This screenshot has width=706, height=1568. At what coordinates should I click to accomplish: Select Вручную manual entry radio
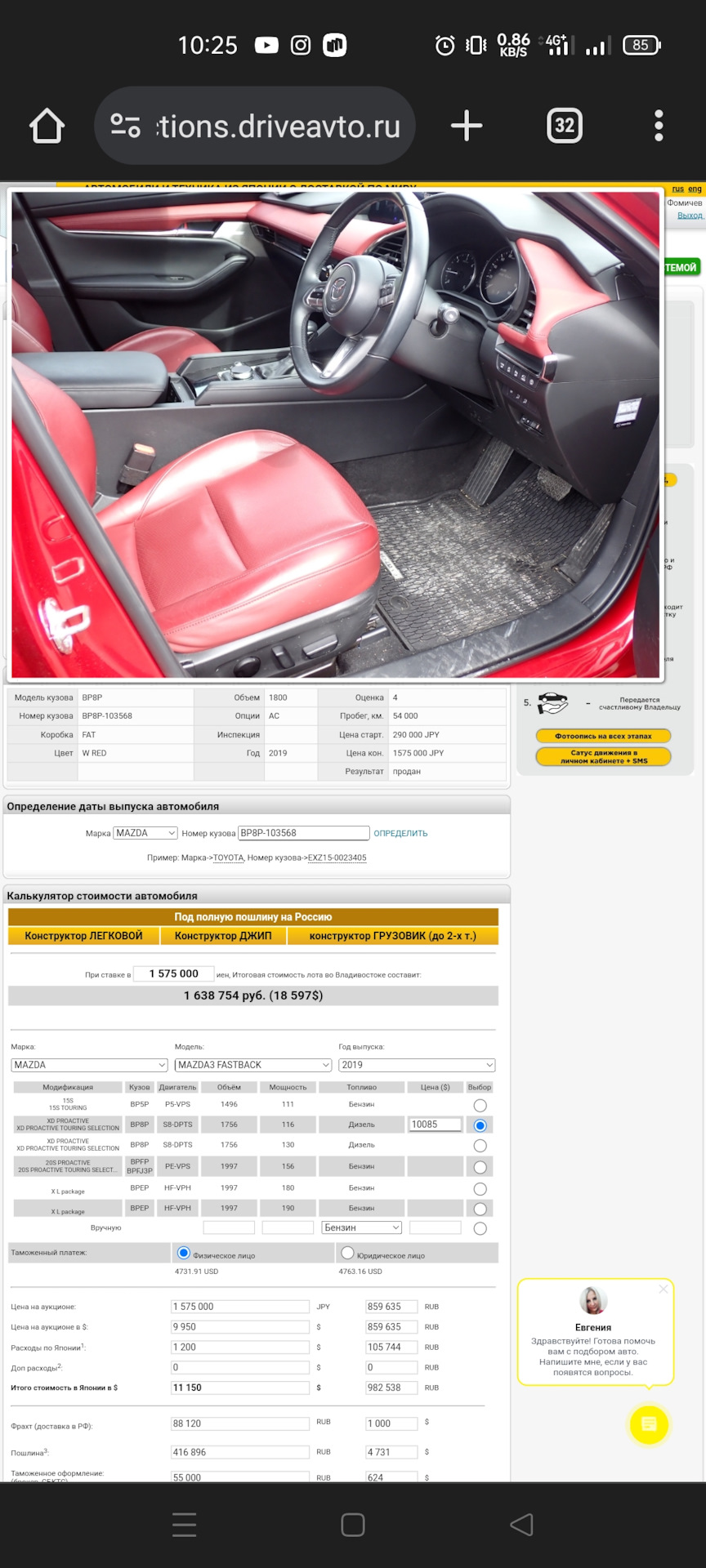click(x=480, y=1228)
